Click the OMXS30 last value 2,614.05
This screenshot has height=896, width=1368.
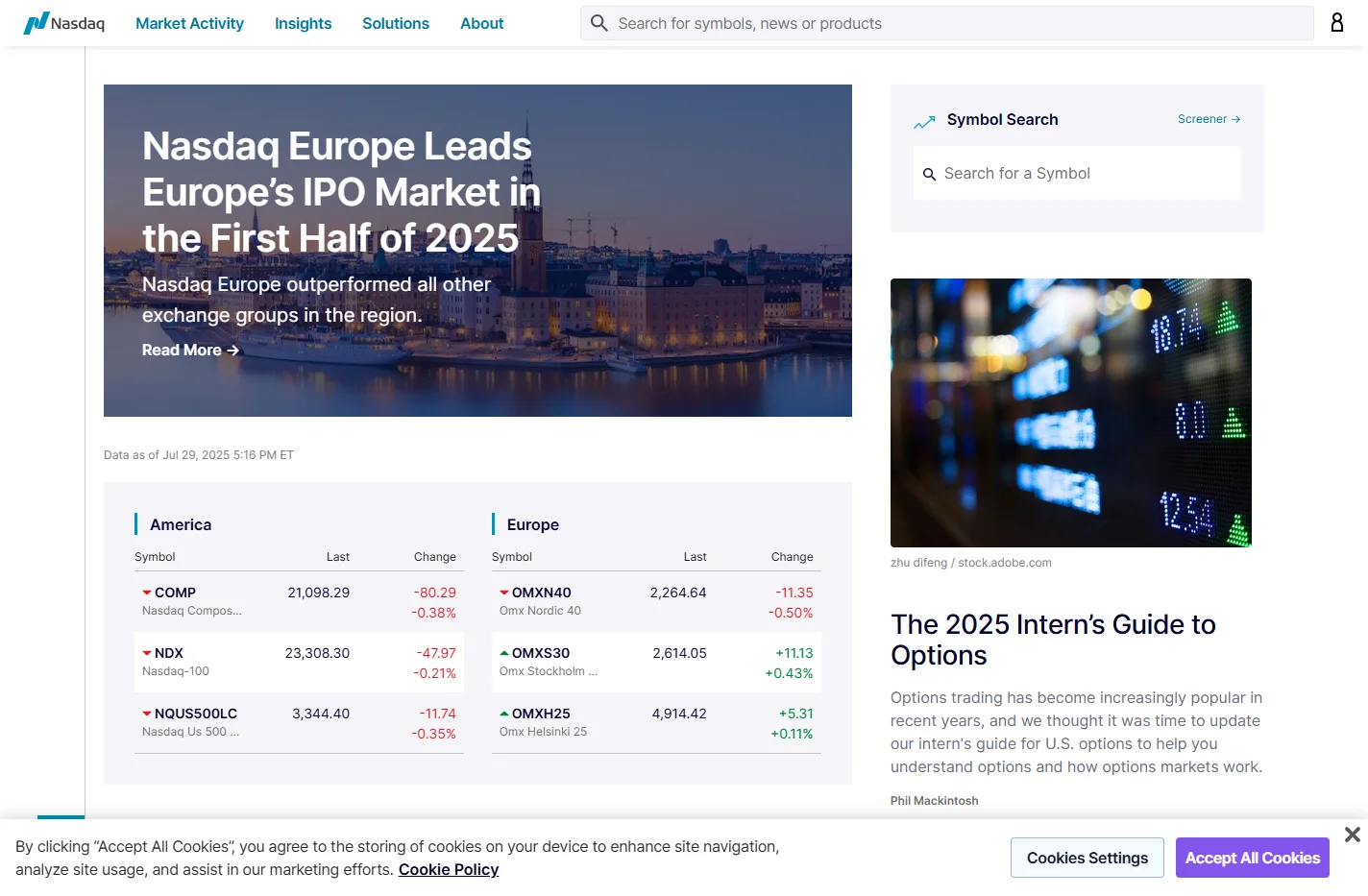tap(679, 653)
